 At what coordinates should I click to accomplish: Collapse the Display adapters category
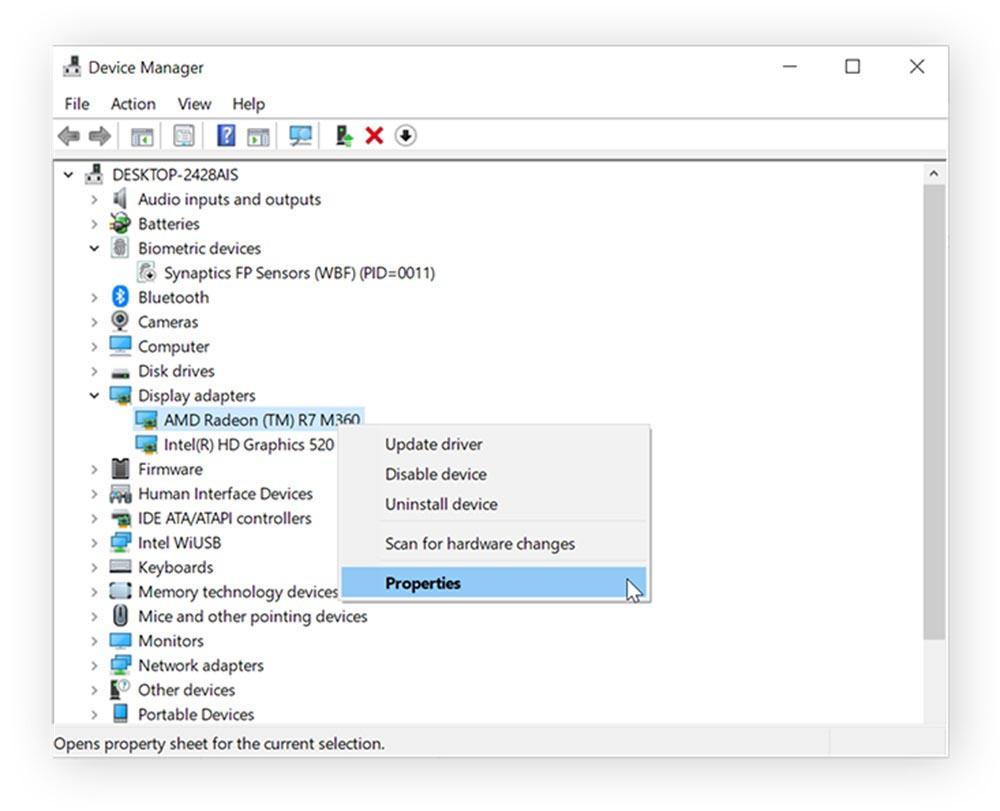(x=94, y=396)
